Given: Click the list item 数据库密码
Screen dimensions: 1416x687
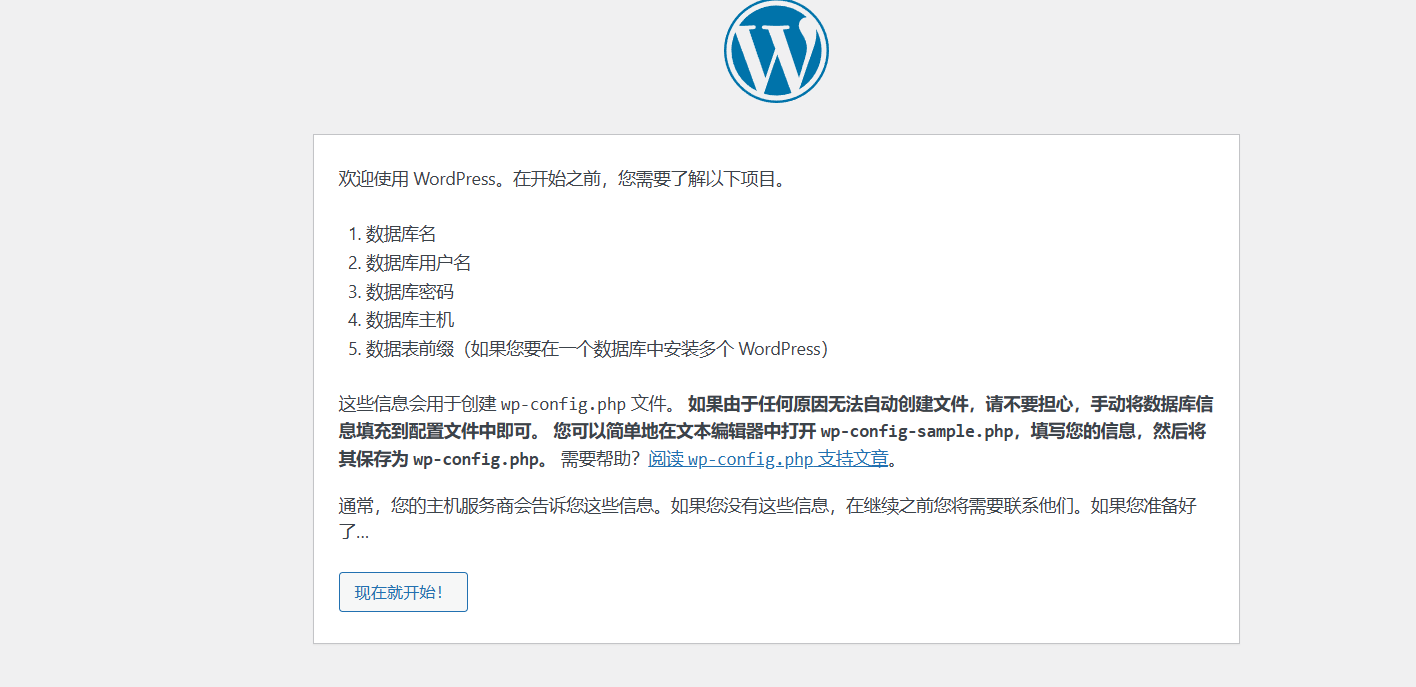Looking at the screenshot, I should click(410, 292).
